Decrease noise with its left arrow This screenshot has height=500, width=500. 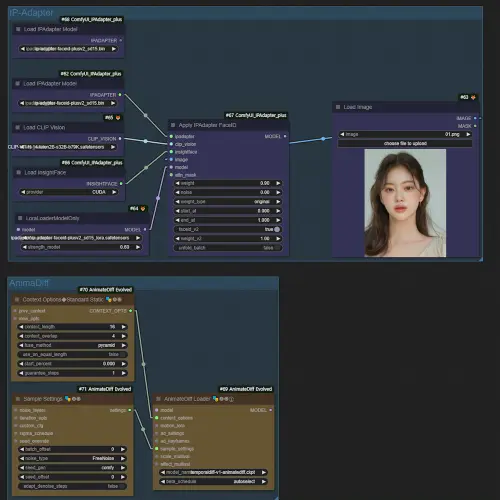coord(178,192)
